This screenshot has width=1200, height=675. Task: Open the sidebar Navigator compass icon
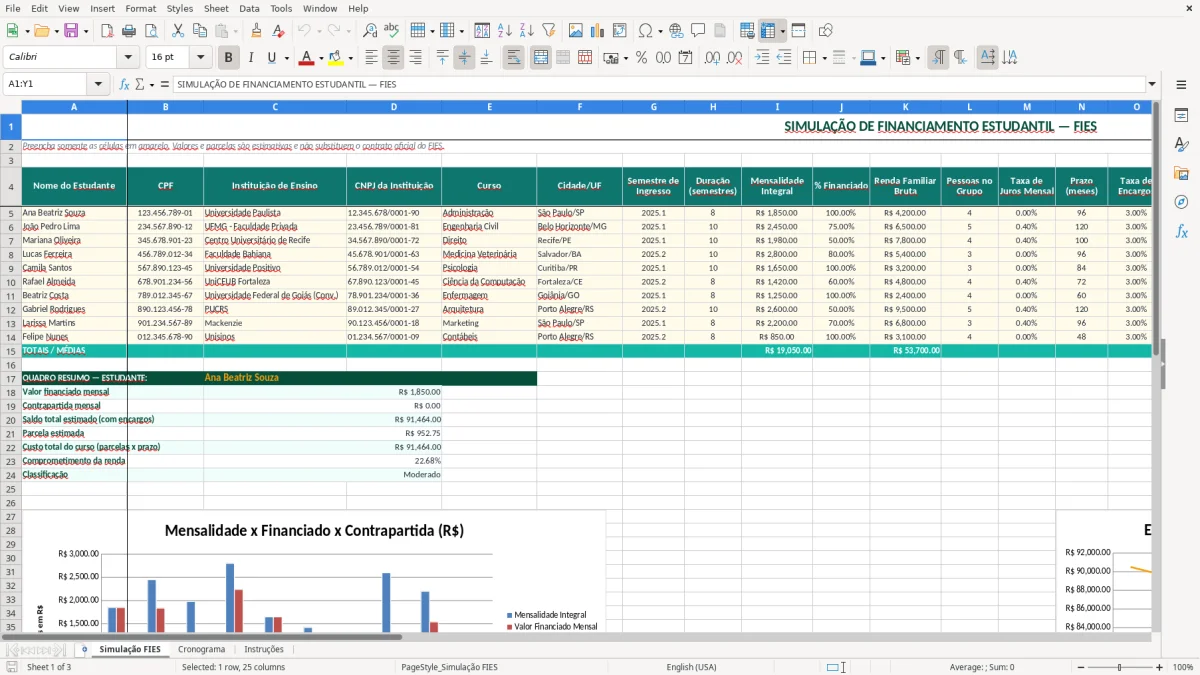tap(1181, 202)
